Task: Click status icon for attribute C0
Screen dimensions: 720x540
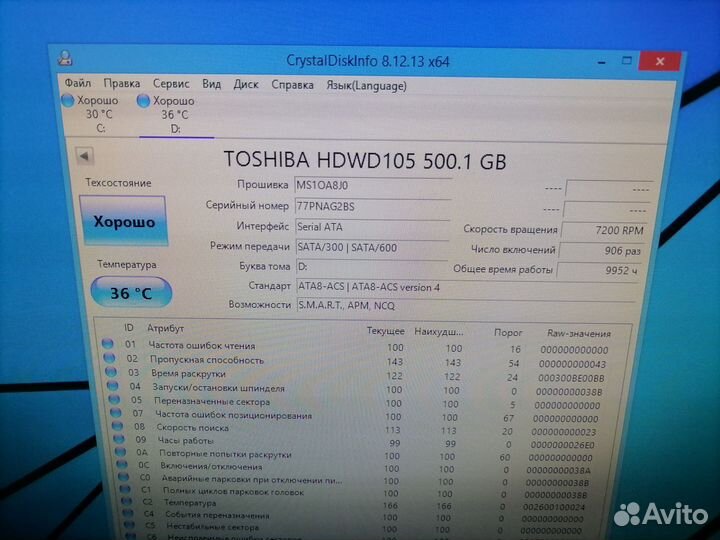Action: pyautogui.click(x=124, y=477)
